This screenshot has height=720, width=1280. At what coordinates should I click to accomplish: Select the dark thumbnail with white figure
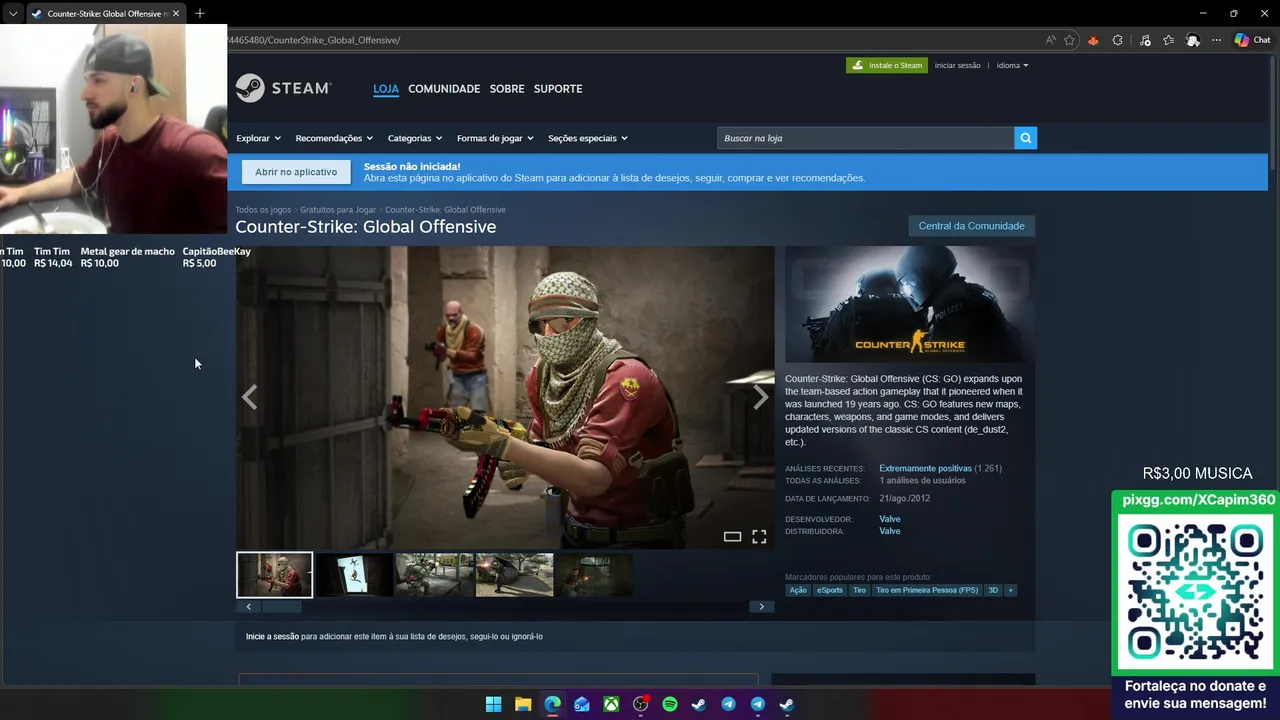click(354, 575)
